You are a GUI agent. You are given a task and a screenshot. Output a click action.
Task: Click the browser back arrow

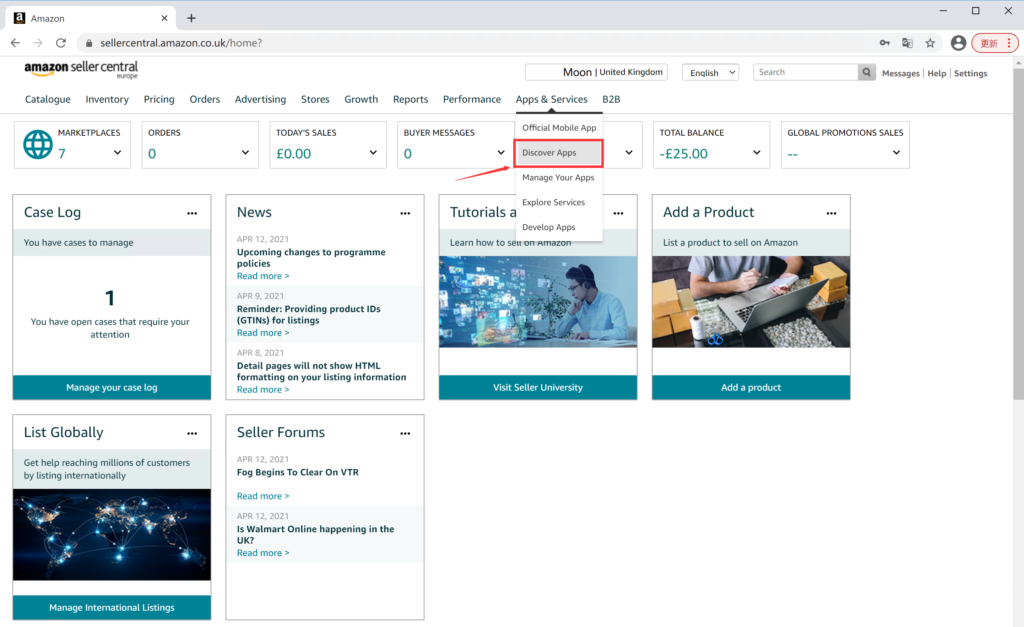(15, 43)
